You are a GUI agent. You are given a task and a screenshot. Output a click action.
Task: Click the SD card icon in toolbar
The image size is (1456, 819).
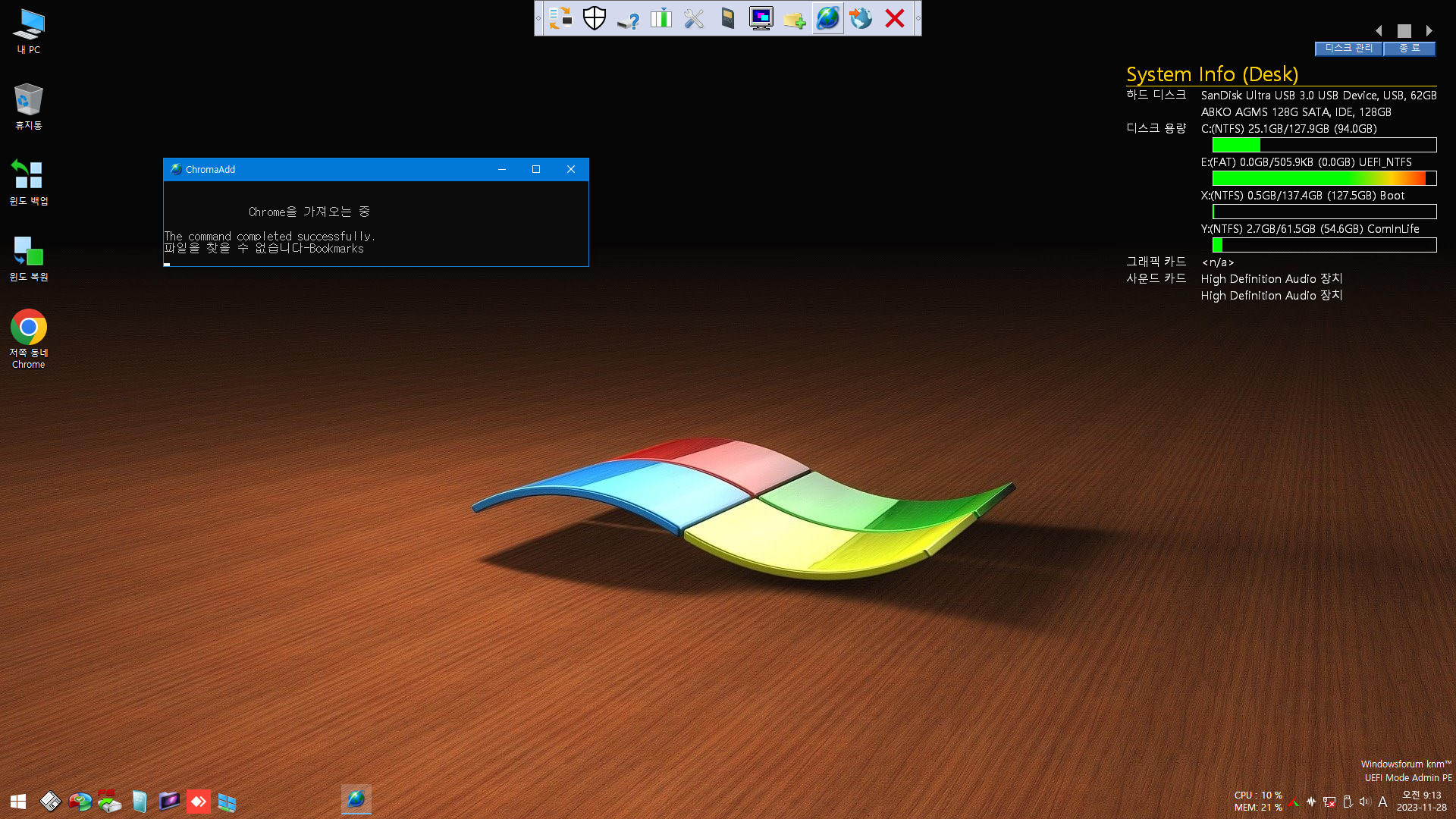[728, 18]
